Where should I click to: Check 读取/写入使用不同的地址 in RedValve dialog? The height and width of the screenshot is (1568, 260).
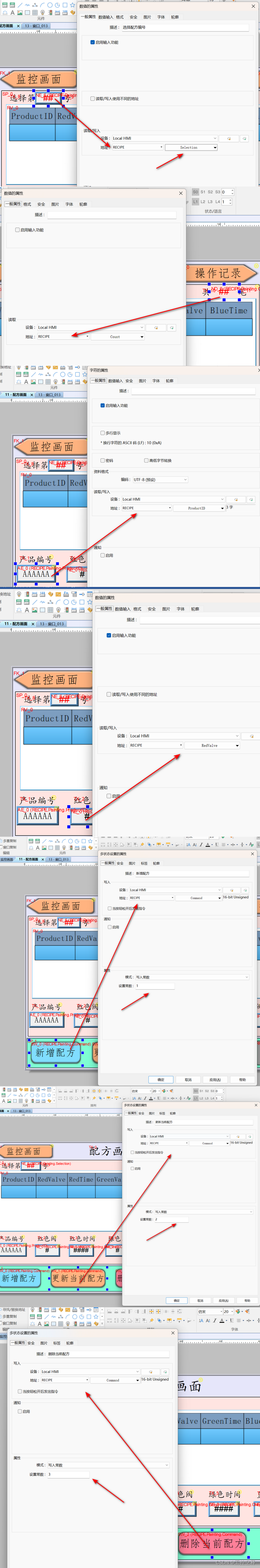(x=109, y=695)
